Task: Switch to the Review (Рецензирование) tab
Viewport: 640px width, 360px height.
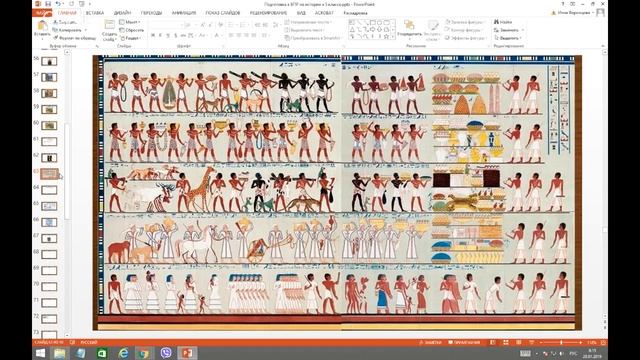Action: tap(268, 13)
